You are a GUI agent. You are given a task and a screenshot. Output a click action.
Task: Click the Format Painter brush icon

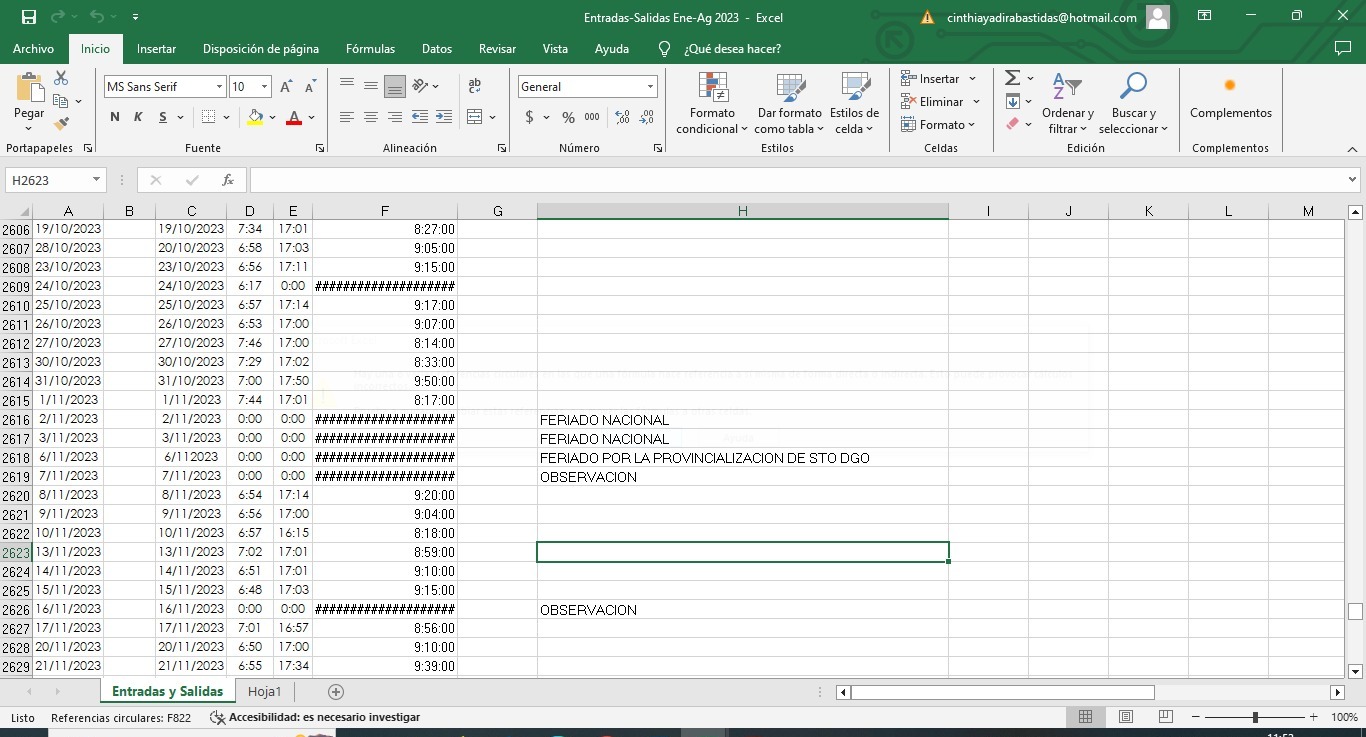pyautogui.click(x=62, y=124)
